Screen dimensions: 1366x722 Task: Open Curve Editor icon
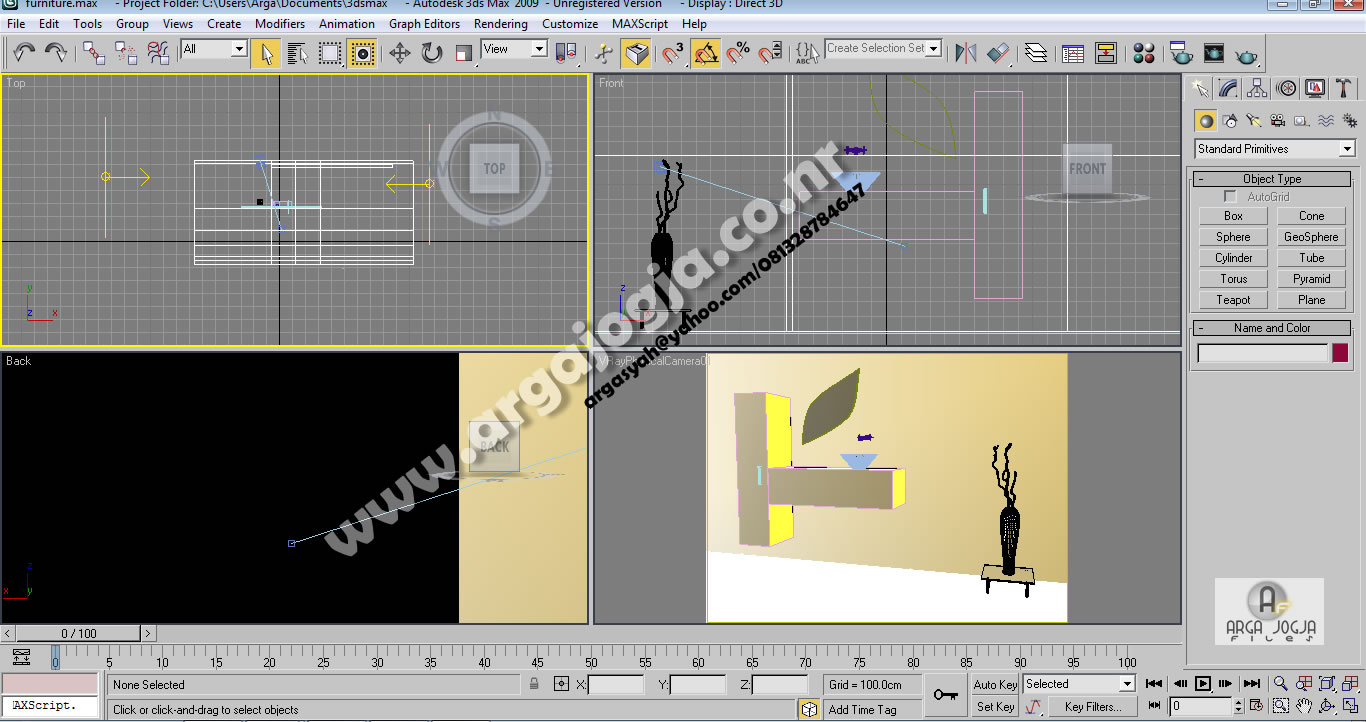(x=1073, y=52)
